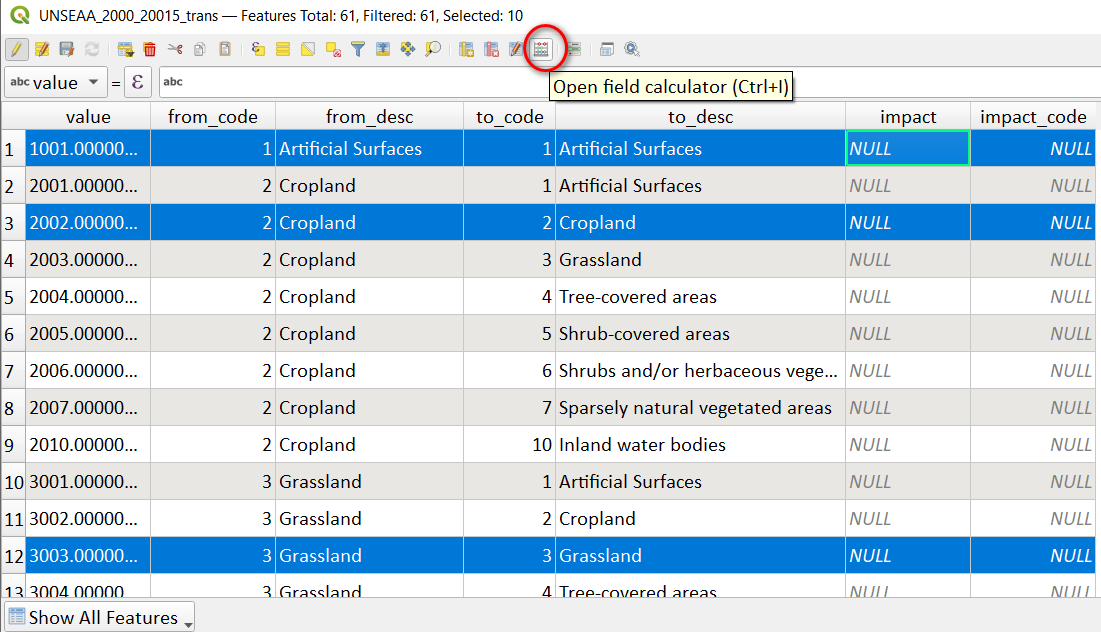Add a new feature to the table
1101x632 pixels.
(126, 49)
